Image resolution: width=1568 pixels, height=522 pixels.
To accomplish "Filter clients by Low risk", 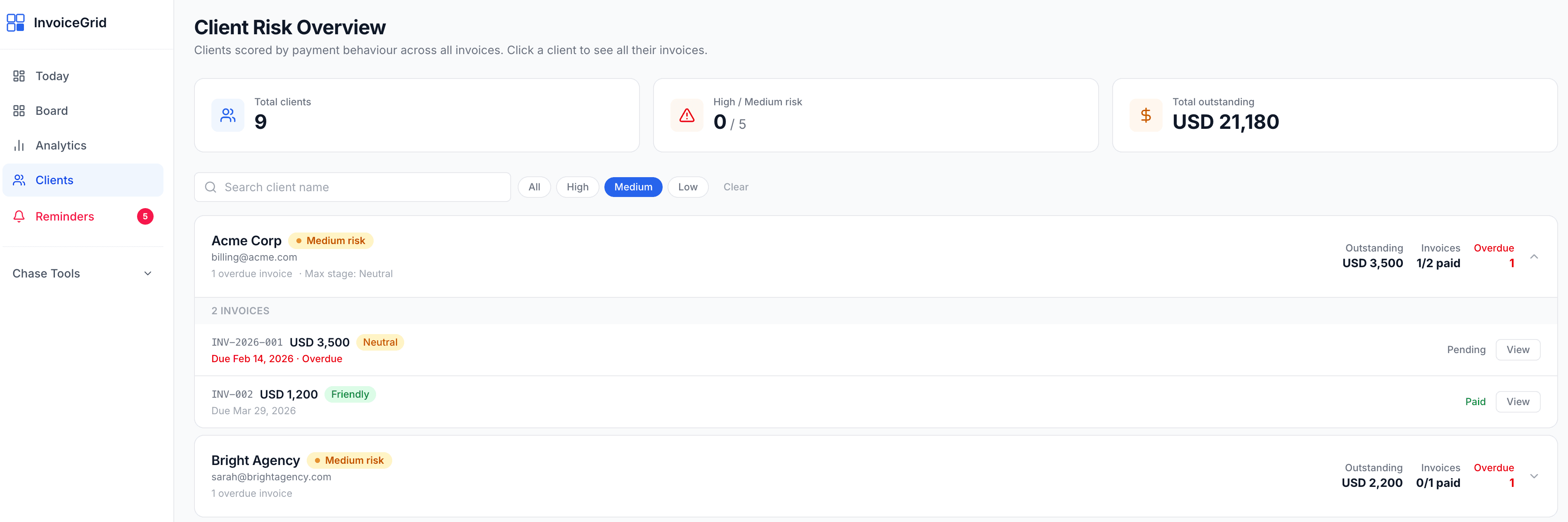I will 687,187.
